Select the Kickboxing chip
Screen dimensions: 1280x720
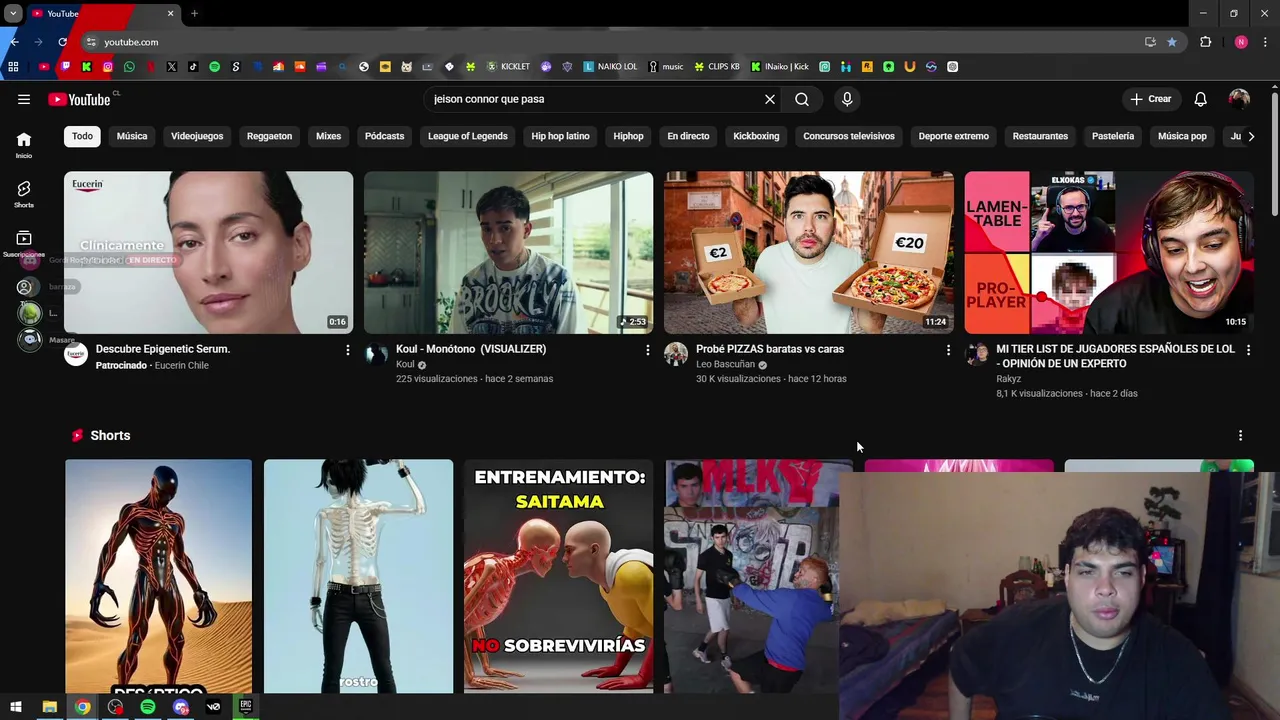coord(756,136)
